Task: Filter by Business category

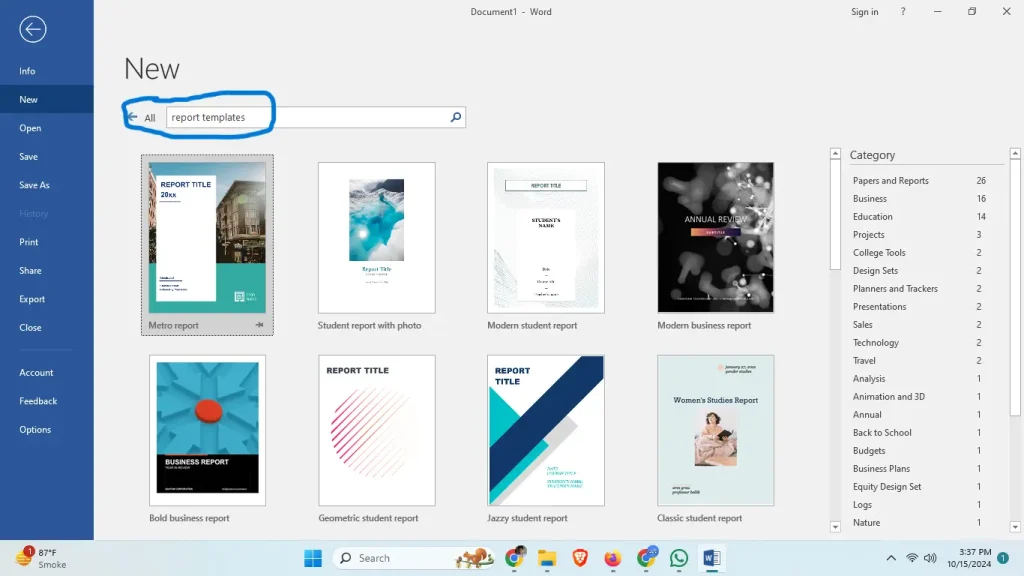Action: (919, 199)
